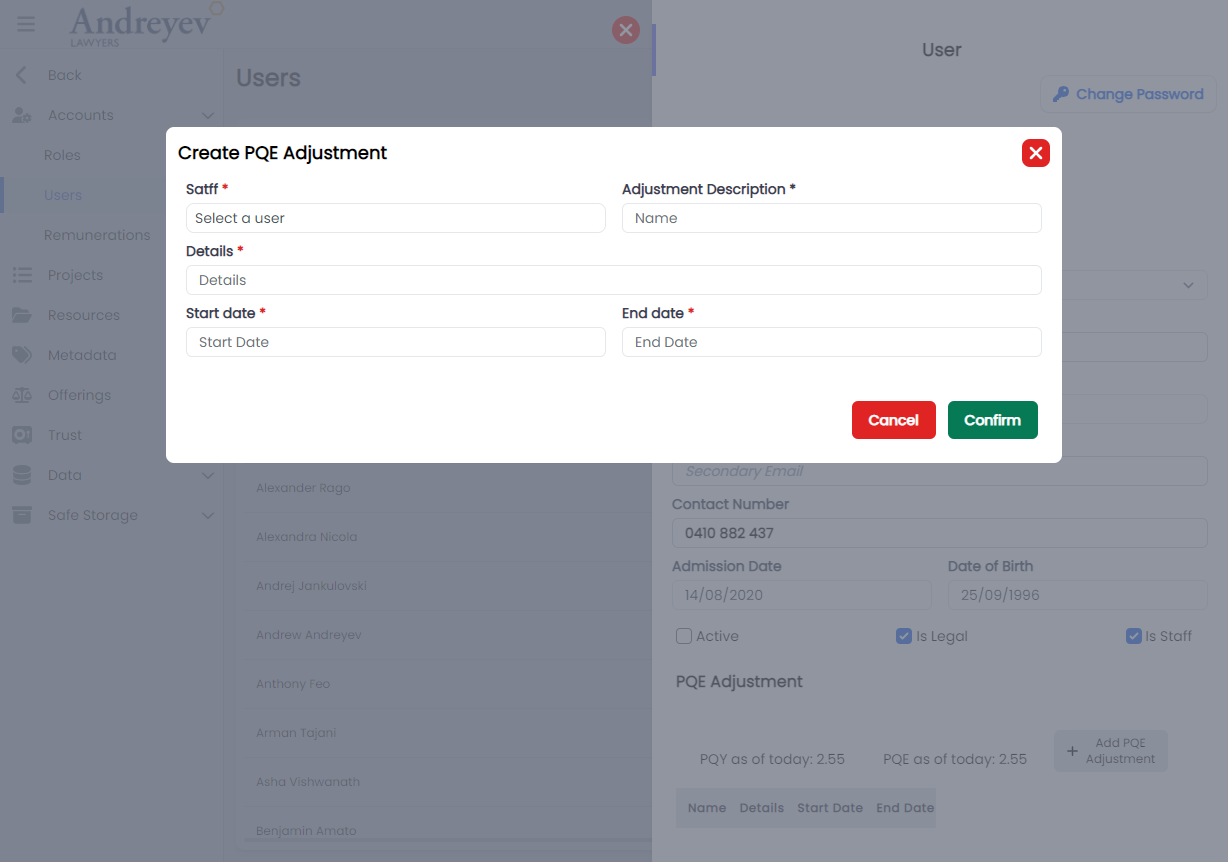Screen dimensions: 1228x862
Task: Close the Create PQE Adjustment dialog
Action: [x=1035, y=153]
